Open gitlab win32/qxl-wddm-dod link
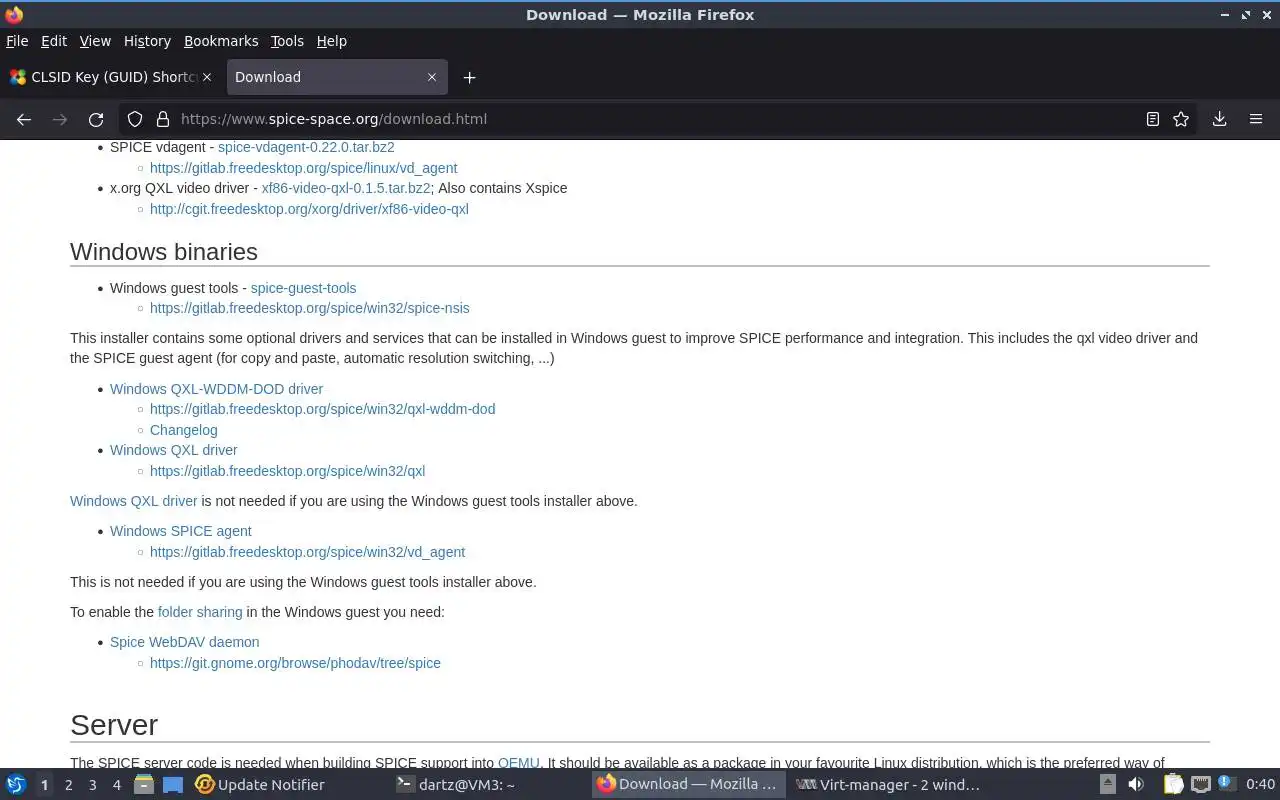The image size is (1280, 800). tap(322, 409)
